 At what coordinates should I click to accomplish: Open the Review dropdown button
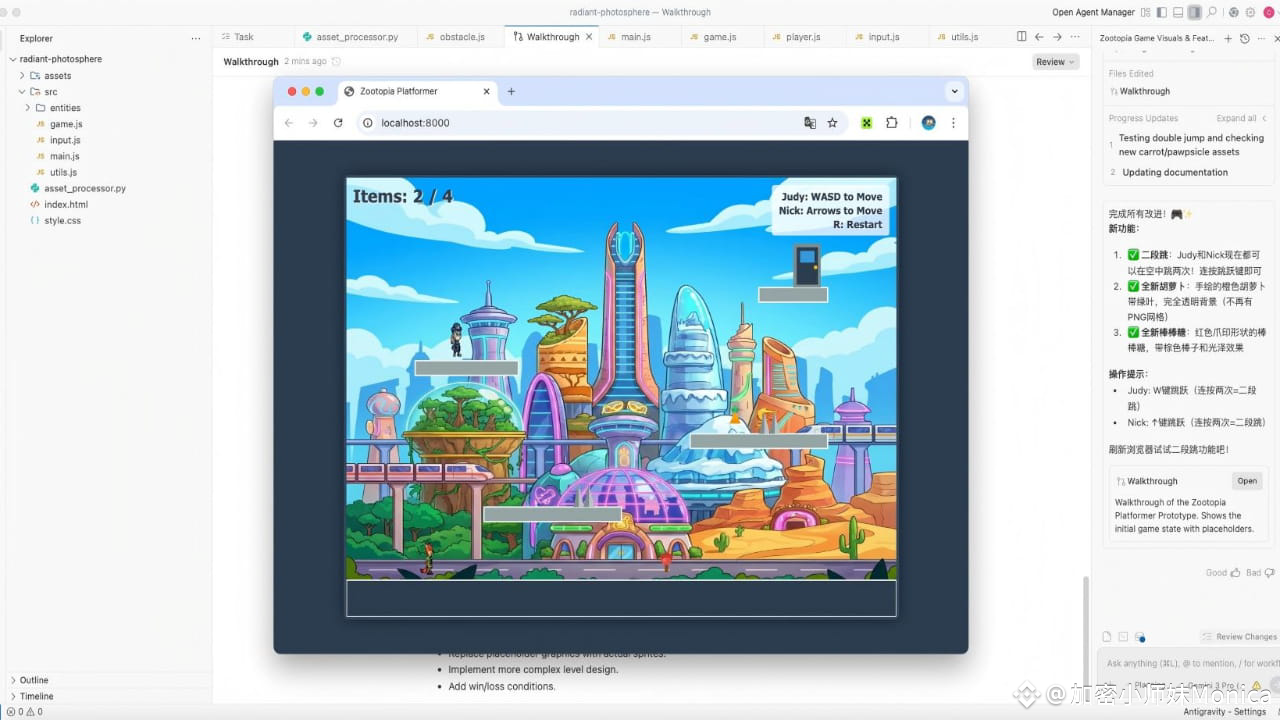1055,62
